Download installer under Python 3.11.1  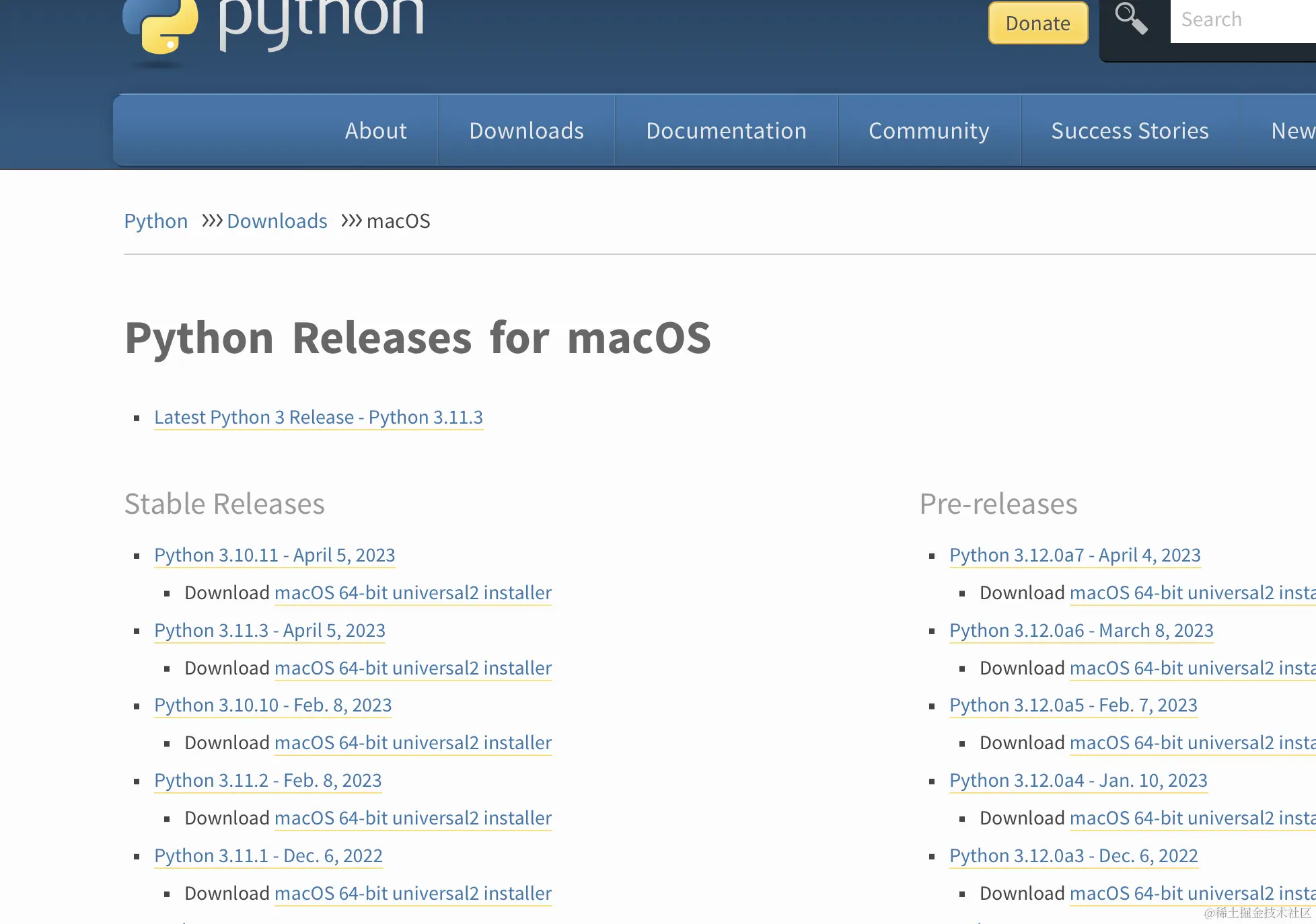[x=413, y=893]
